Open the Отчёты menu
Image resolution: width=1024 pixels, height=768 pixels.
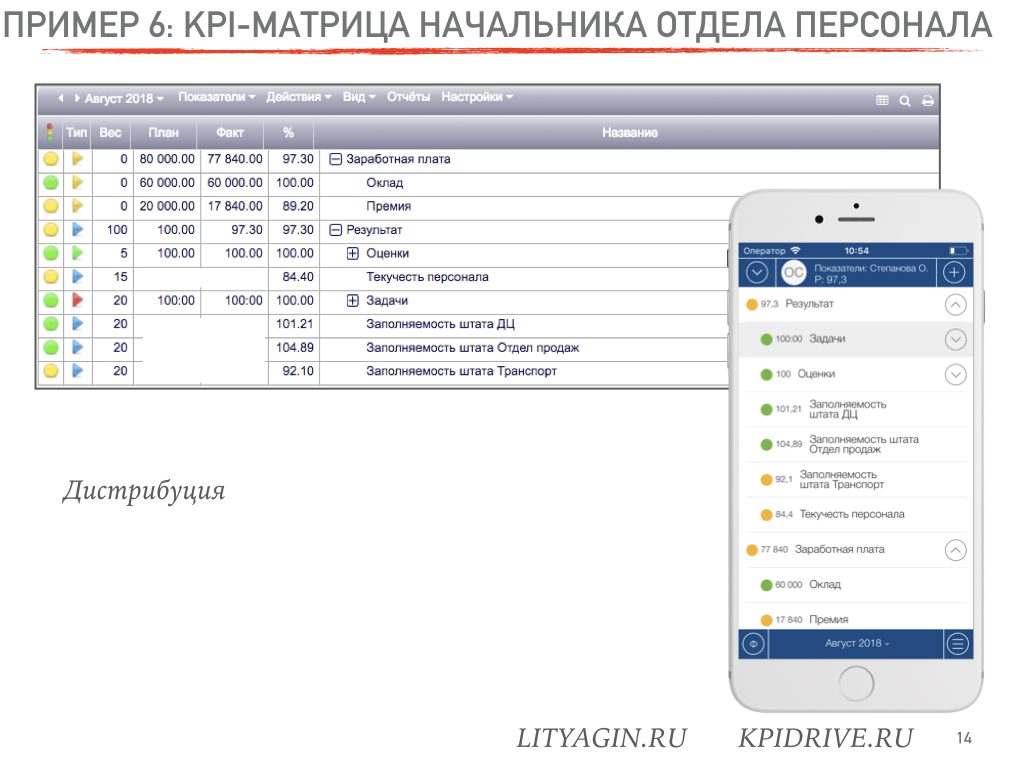coord(408,97)
